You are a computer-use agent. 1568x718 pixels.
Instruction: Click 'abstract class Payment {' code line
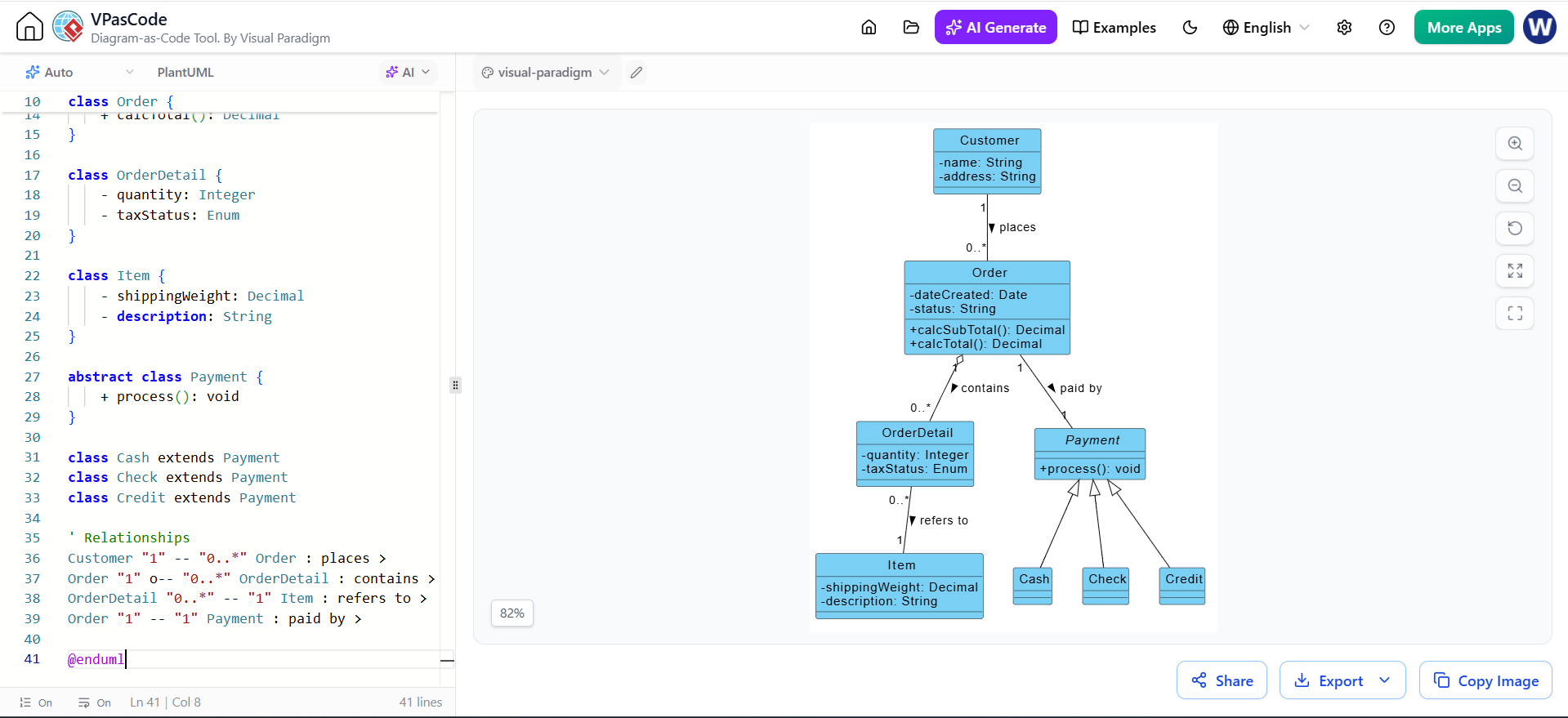click(x=165, y=377)
